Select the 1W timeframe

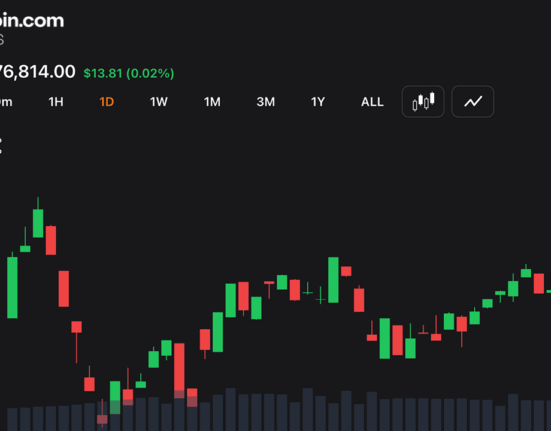click(x=158, y=102)
